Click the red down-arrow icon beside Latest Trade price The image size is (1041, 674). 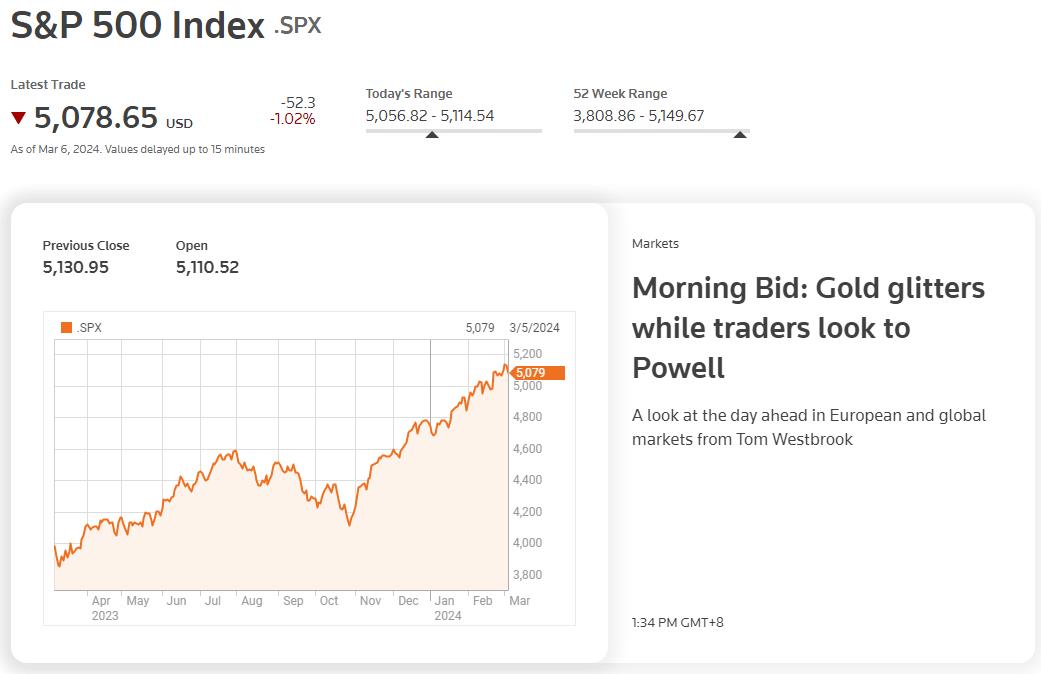pos(19,118)
